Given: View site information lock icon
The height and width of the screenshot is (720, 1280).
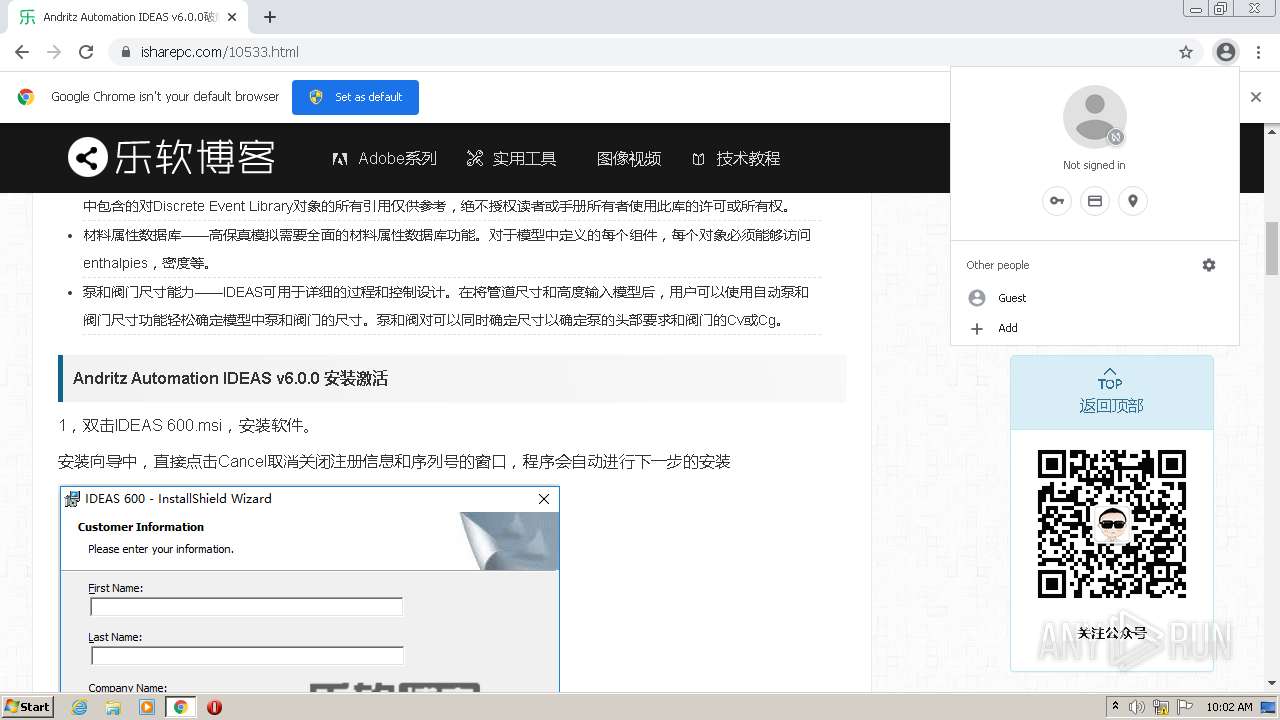Looking at the screenshot, I should tap(125, 52).
